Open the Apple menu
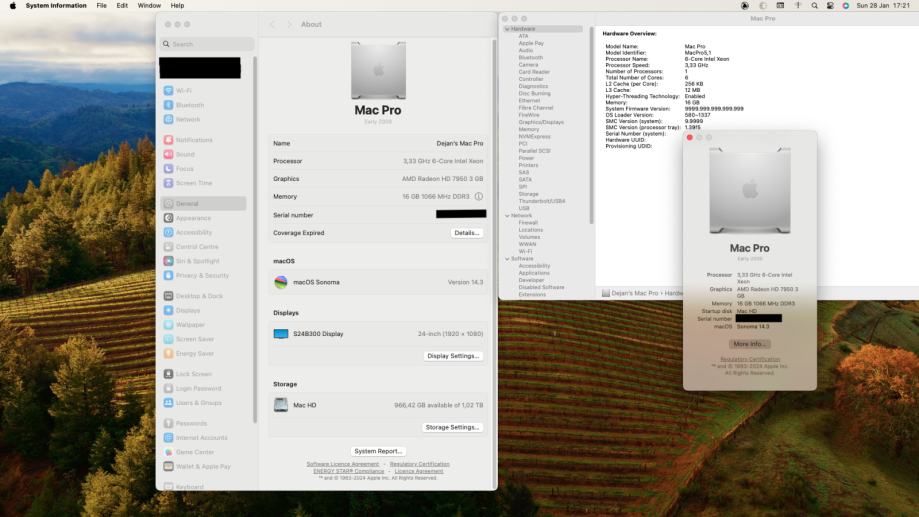 (x=12, y=5)
